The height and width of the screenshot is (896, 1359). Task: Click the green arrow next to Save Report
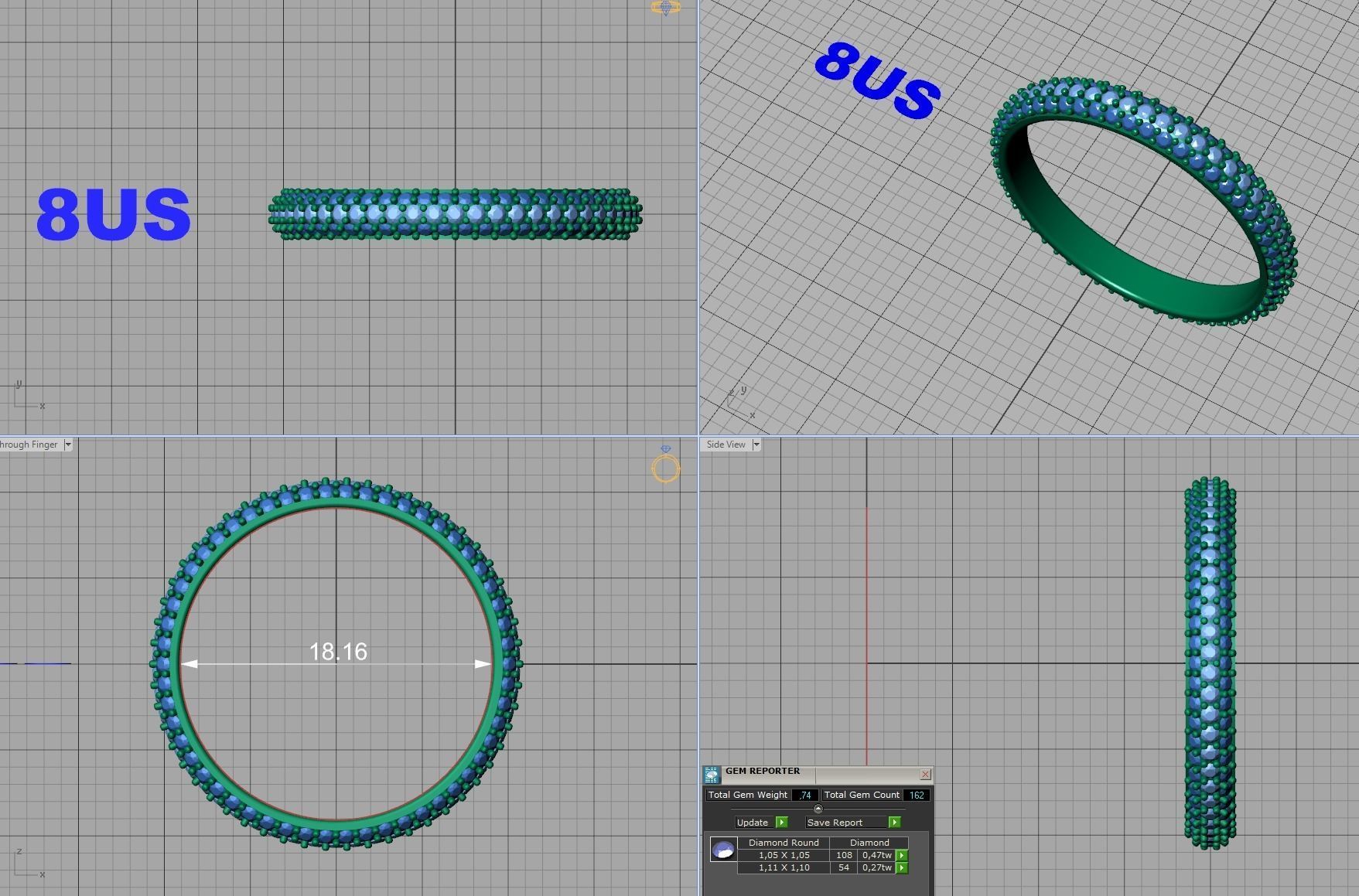pyautogui.click(x=895, y=823)
